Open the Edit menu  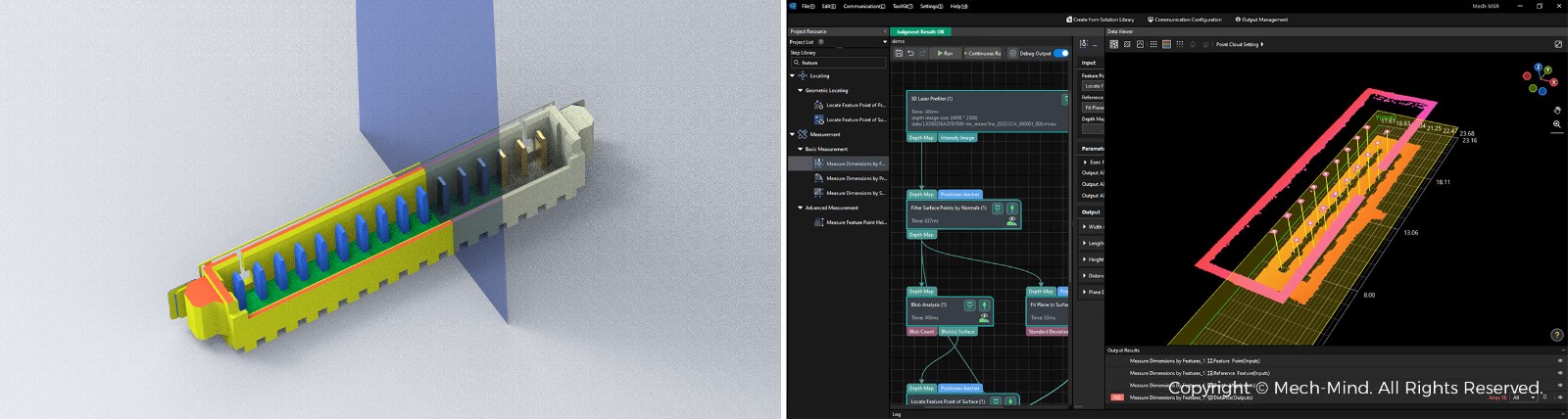tap(828, 6)
